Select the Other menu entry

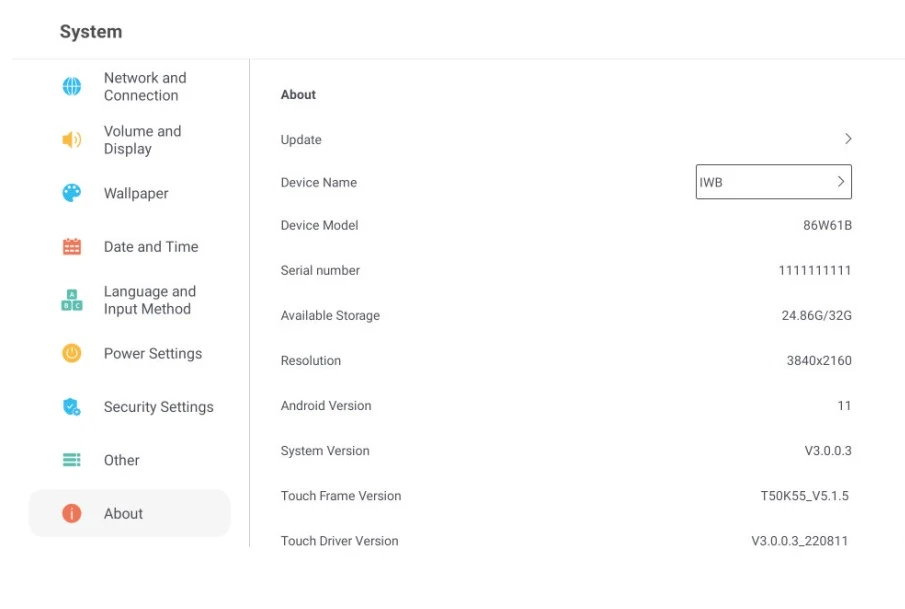tap(122, 460)
